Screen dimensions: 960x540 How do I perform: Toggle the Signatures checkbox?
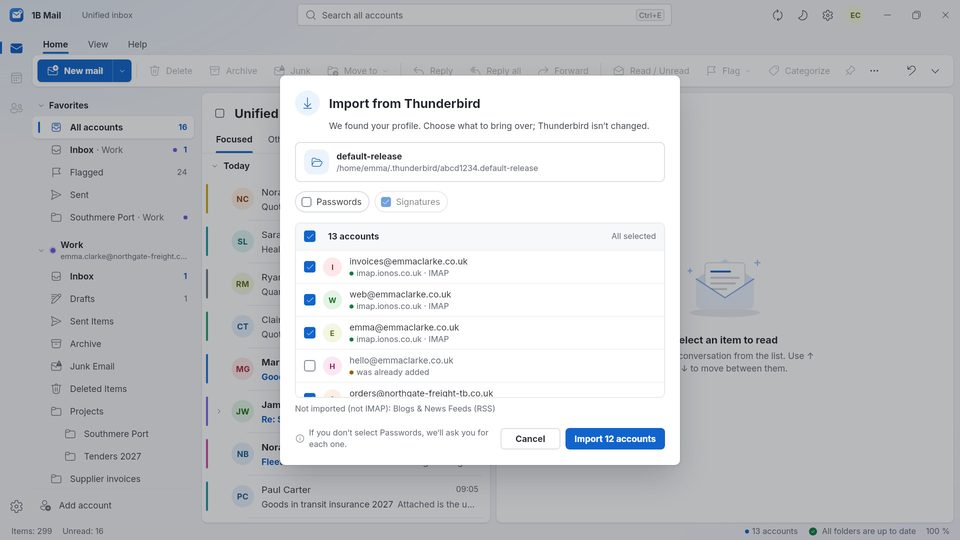pyautogui.click(x=386, y=202)
